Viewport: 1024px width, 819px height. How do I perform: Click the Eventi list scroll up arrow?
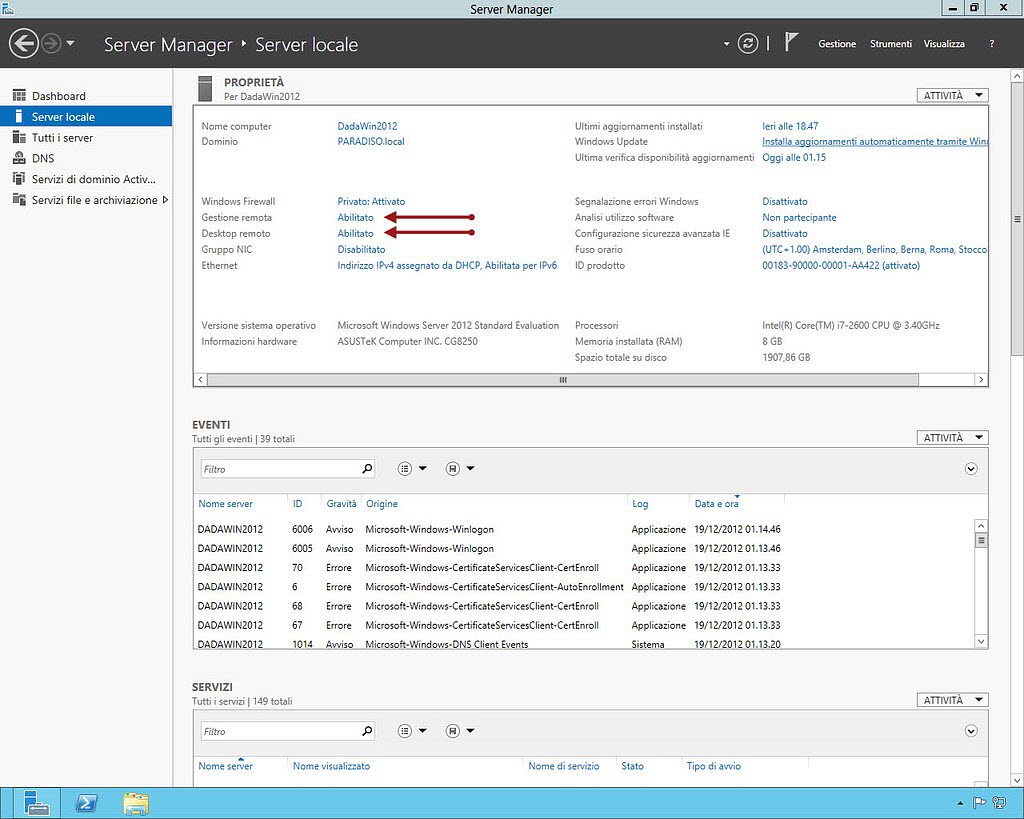pyautogui.click(x=981, y=526)
